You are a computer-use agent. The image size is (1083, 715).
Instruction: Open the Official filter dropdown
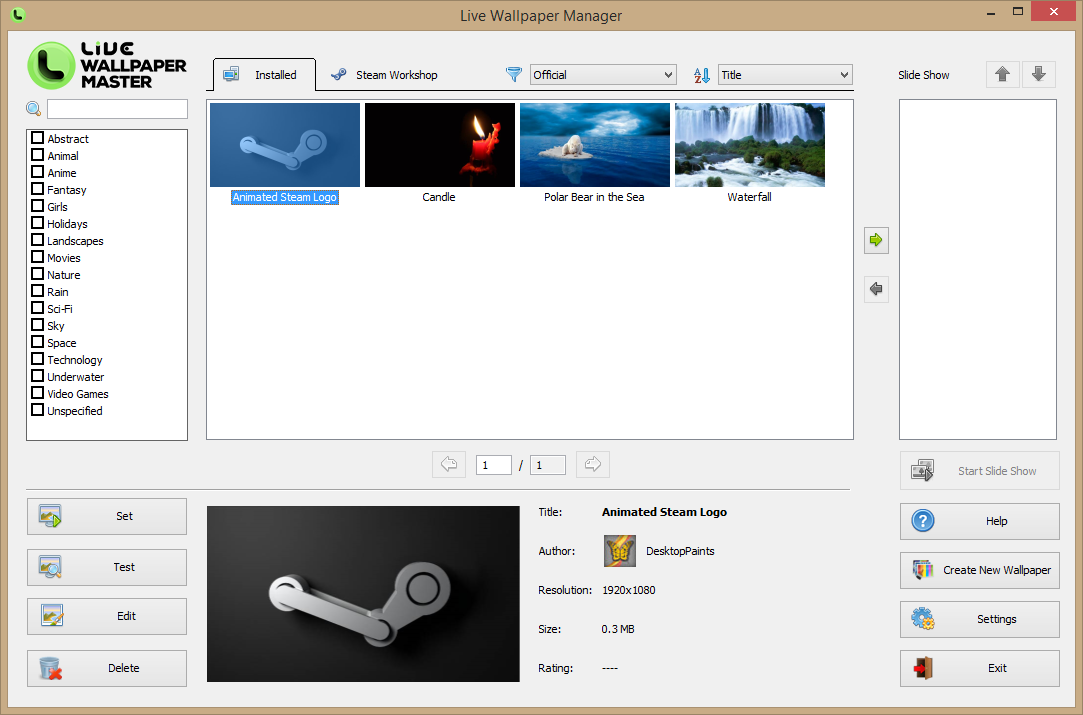(603, 75)
